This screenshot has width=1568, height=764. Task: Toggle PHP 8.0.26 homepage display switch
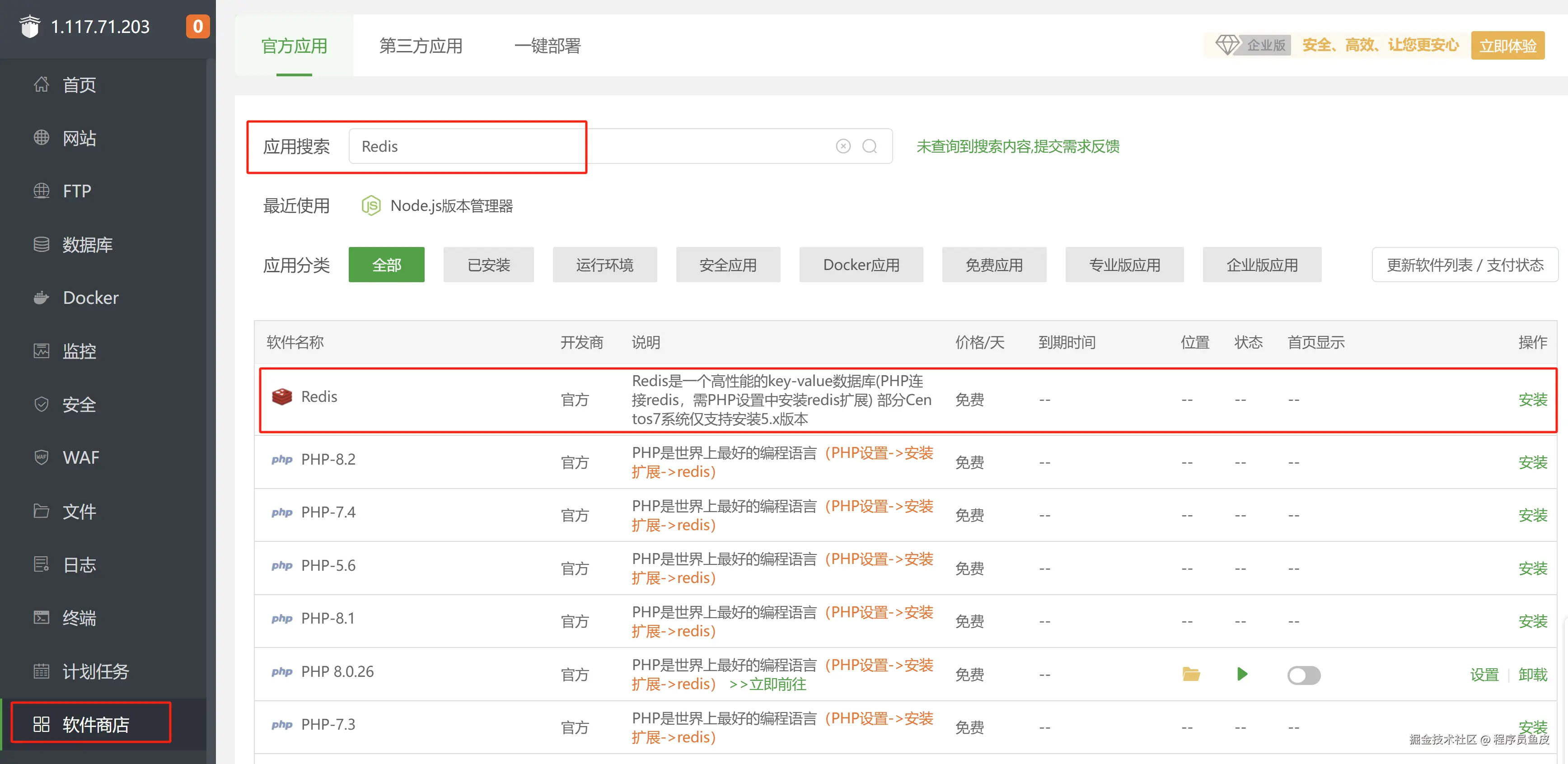click(1303, 675)
